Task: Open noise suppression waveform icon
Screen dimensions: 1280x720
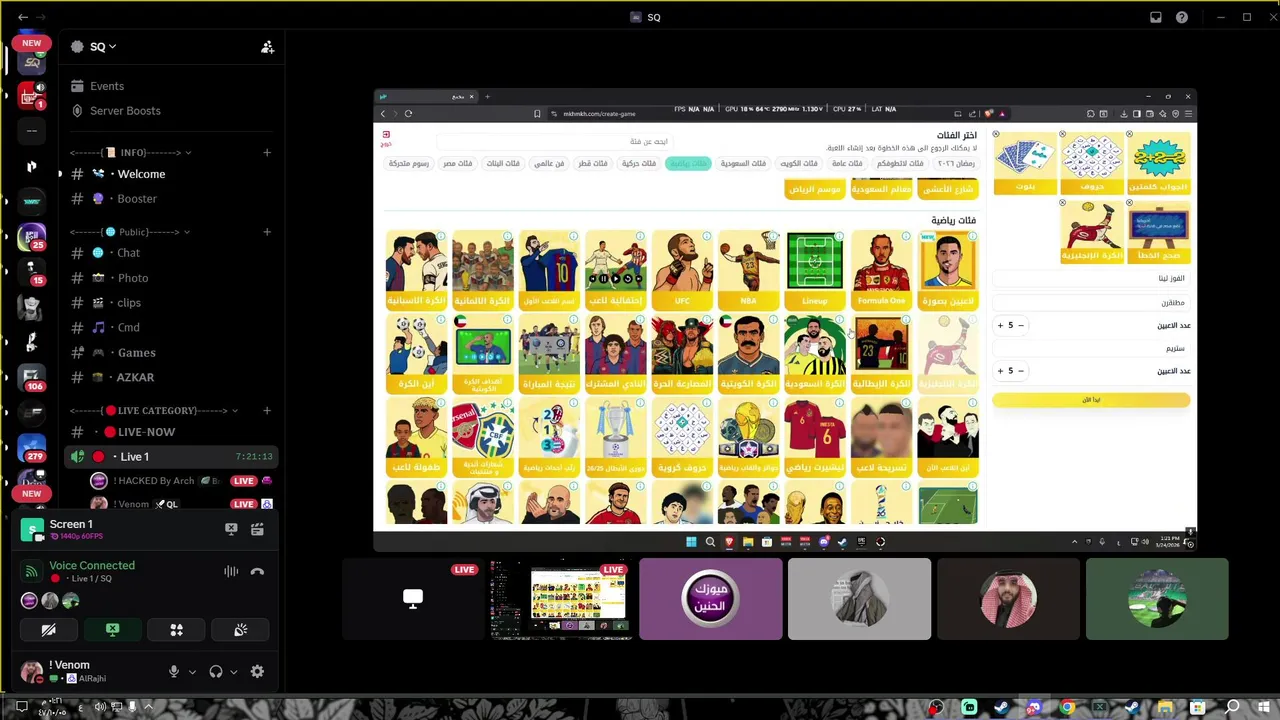Action: (x=231, y=571)
